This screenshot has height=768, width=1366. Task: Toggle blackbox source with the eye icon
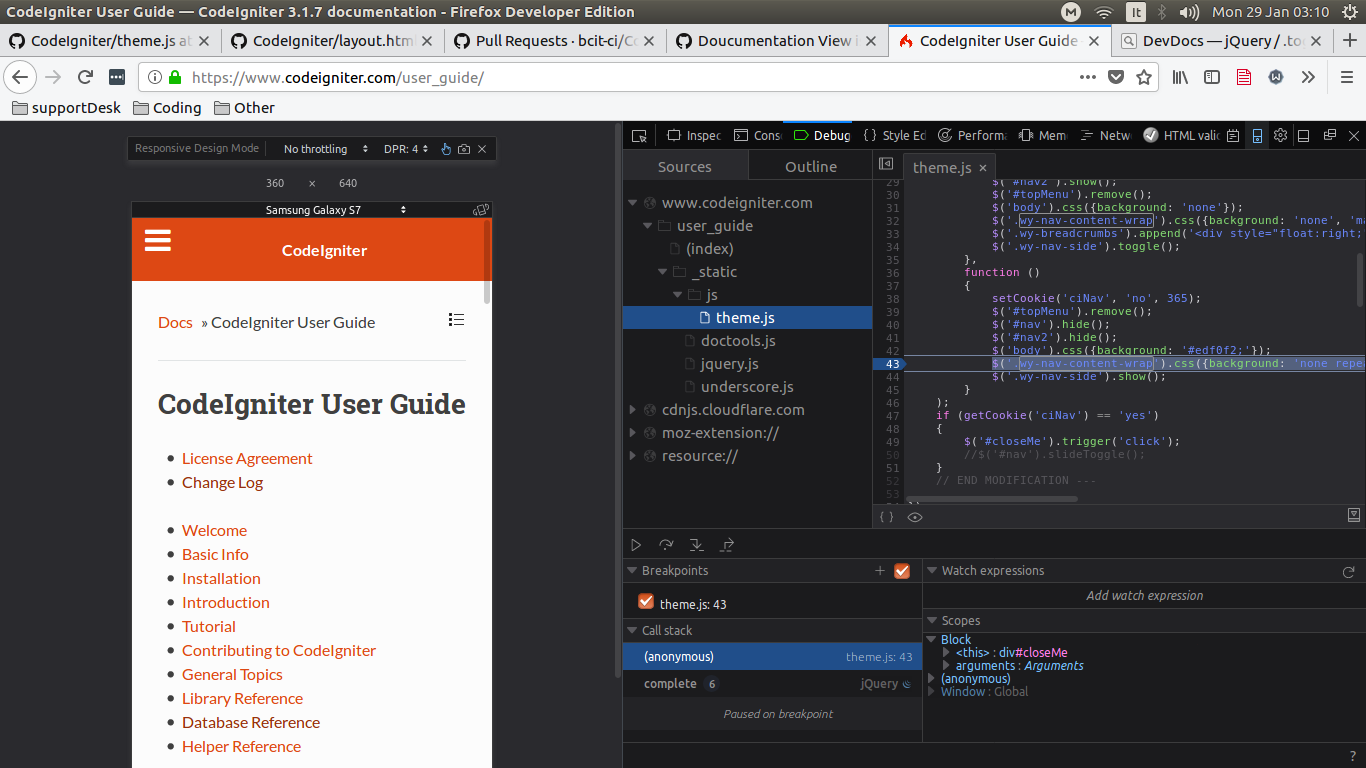915,517
